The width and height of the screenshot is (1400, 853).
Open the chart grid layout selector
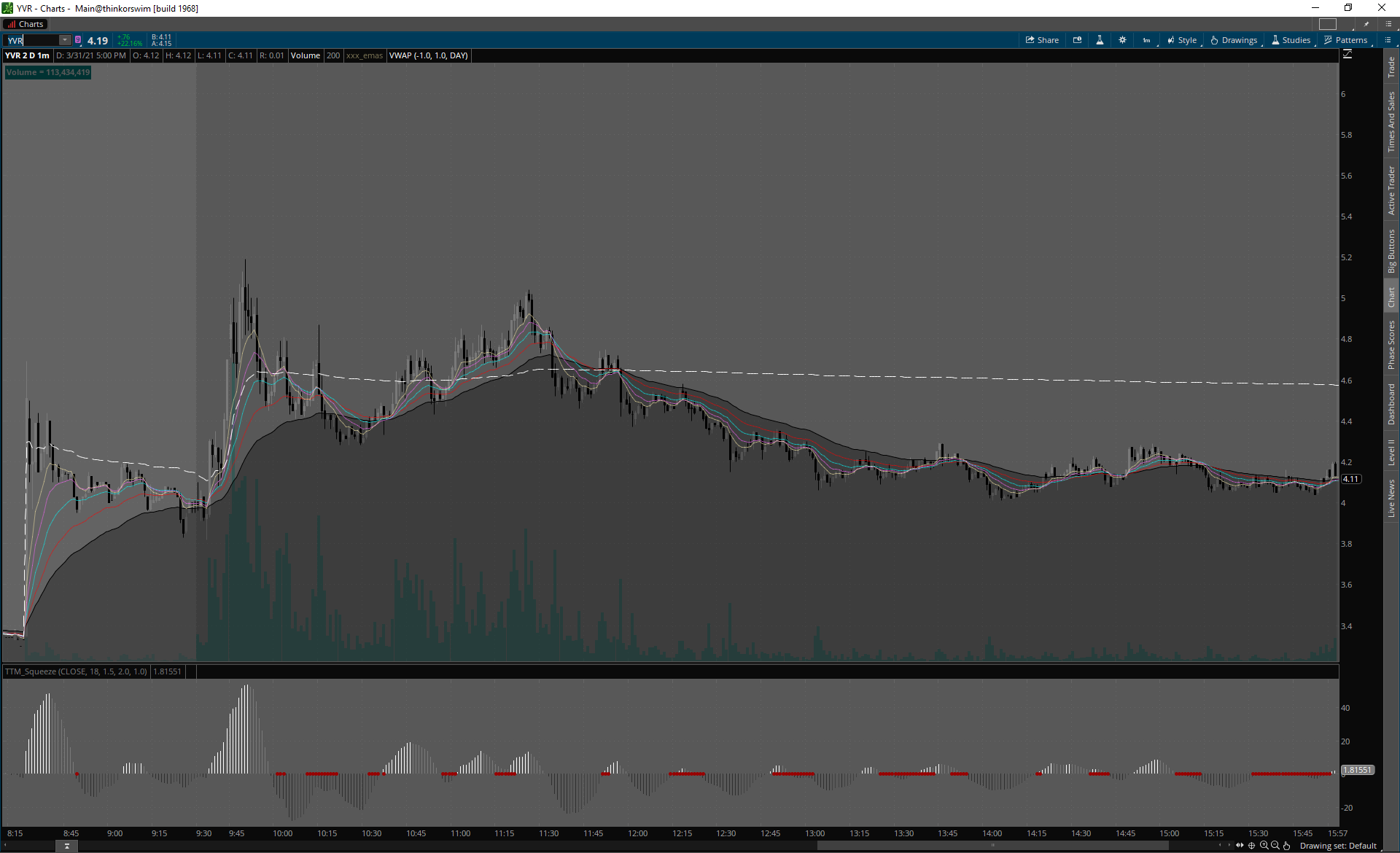[1328, 24]
